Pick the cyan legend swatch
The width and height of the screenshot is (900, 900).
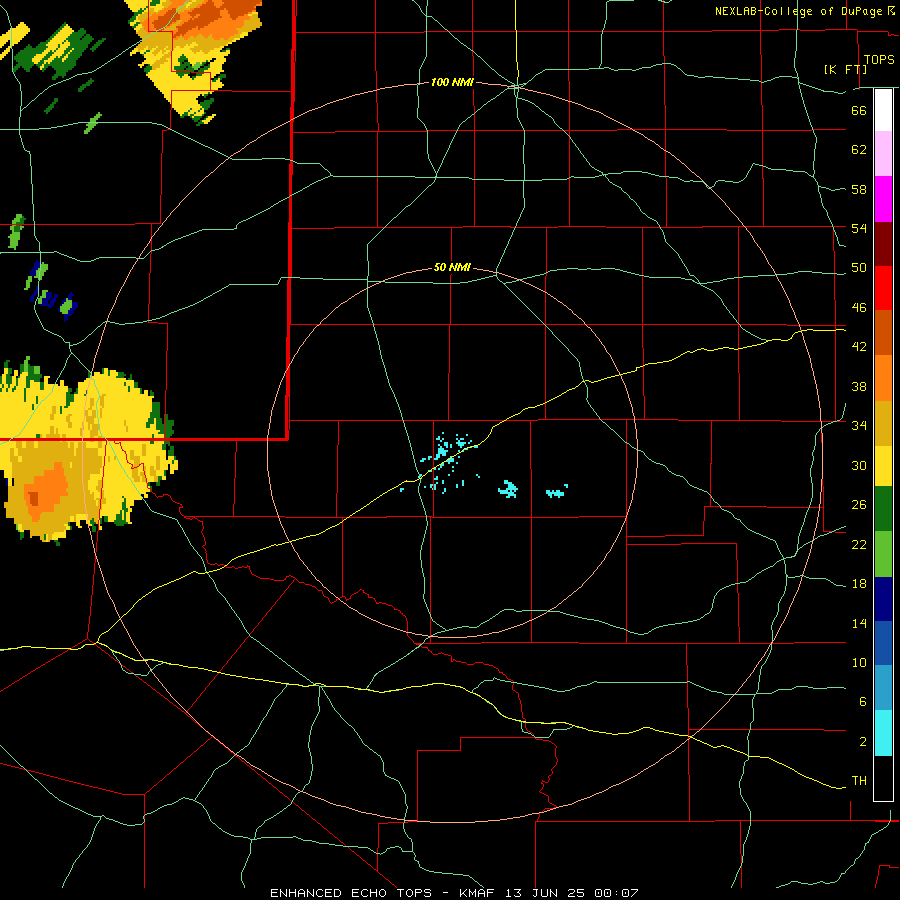click(x=883, y=733)
